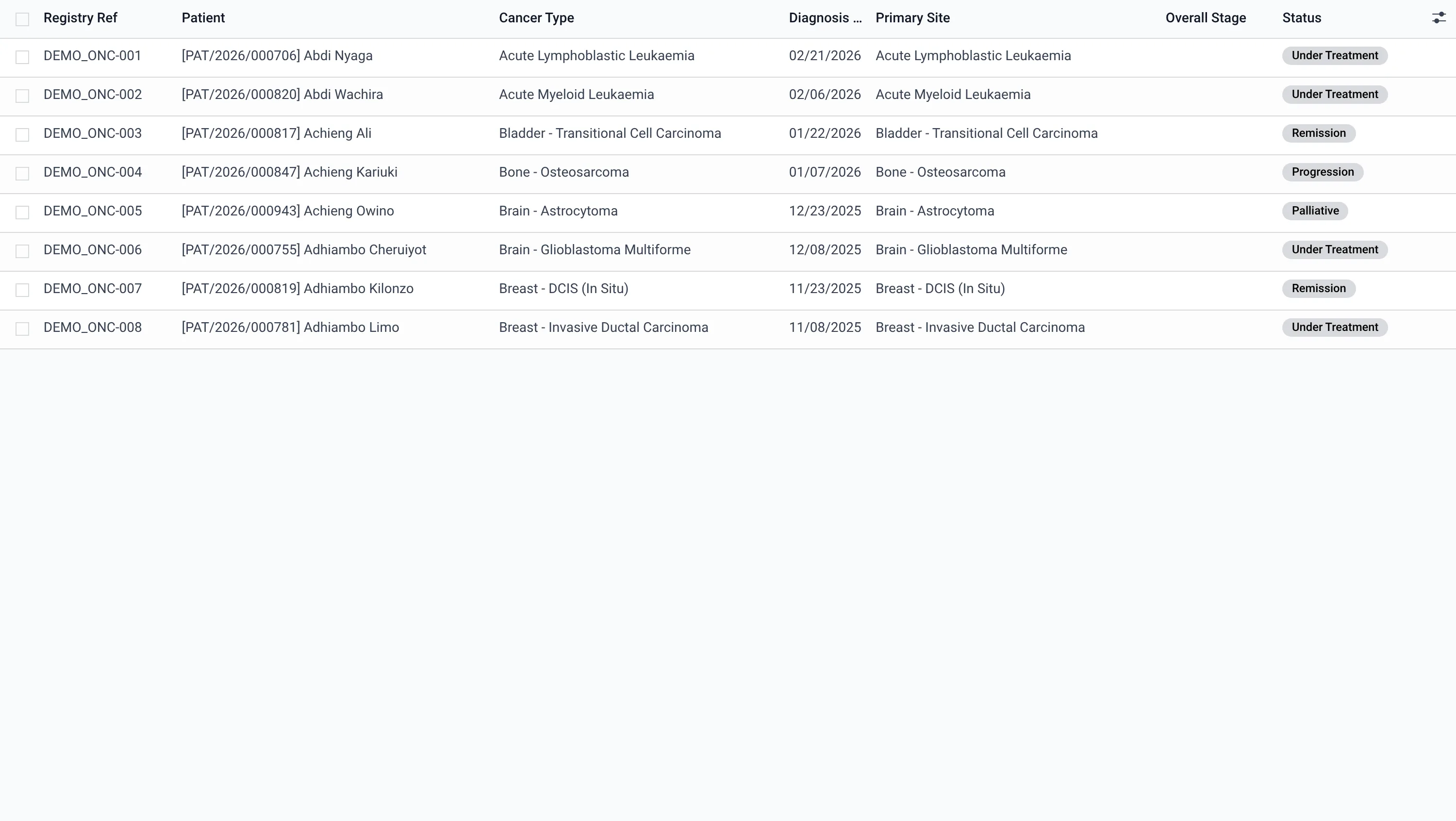Sort by the Registry Ref column header

80,18
